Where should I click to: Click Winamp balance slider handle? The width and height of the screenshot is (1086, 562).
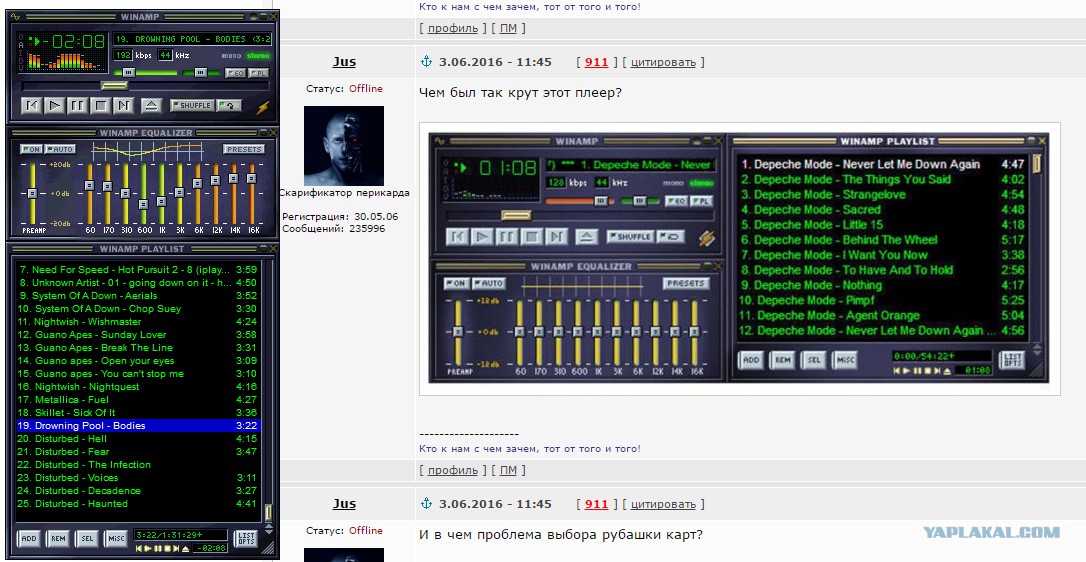tap(200, 72)
